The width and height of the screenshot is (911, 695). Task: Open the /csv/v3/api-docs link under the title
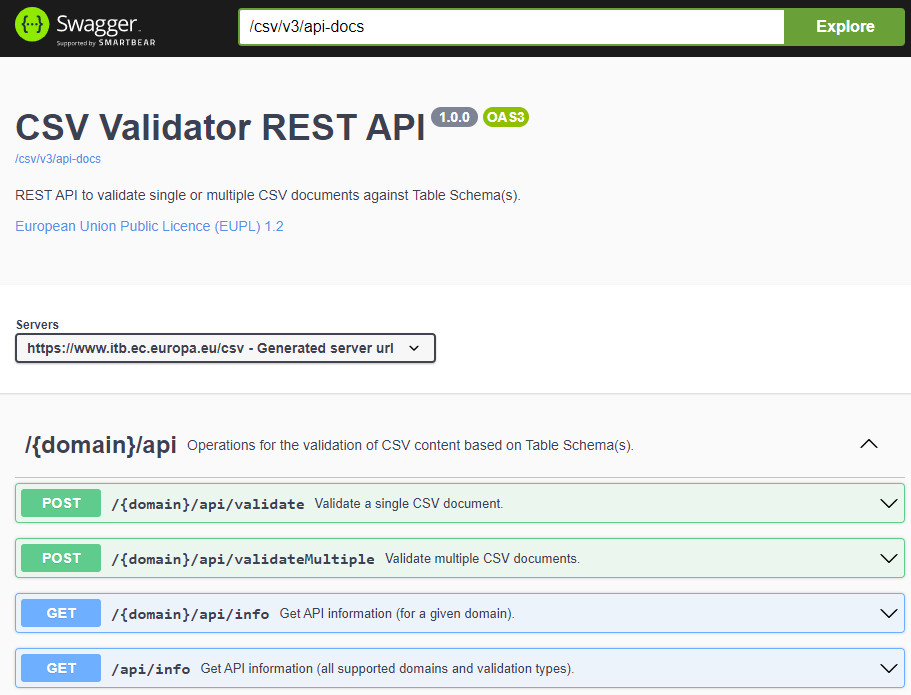[58, 159]
